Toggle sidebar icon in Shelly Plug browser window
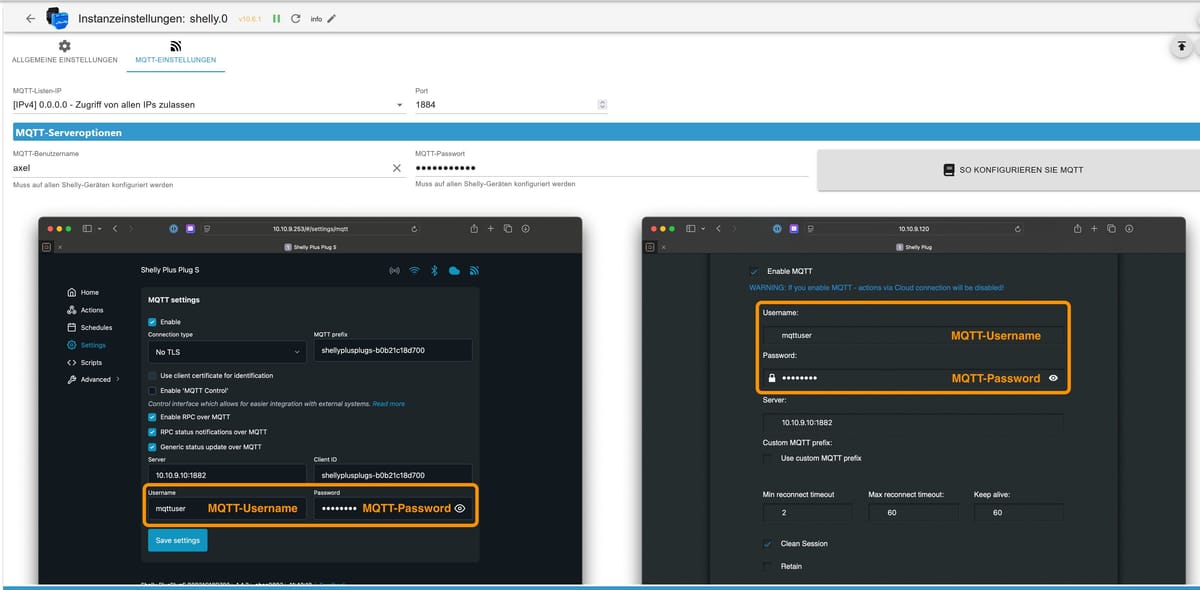This screenshot has height=590, width=1200. point(691,228)
